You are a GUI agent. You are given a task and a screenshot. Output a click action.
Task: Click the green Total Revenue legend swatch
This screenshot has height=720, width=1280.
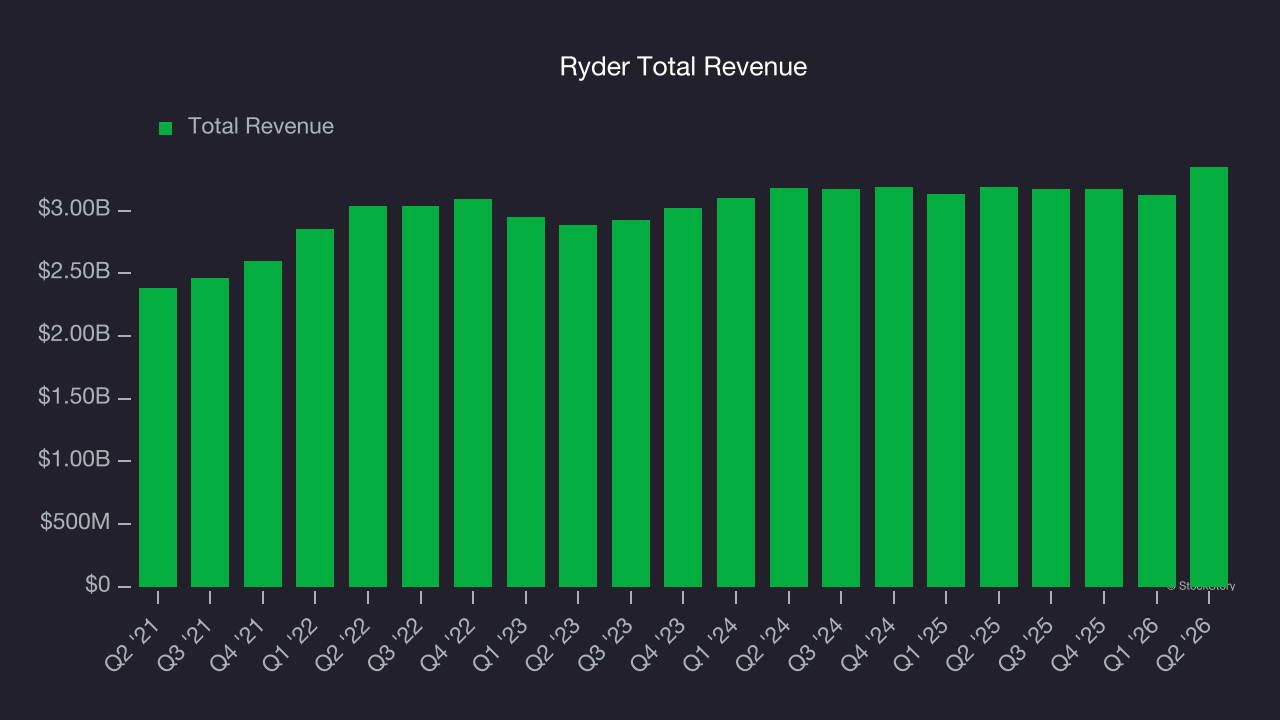click(x=166, y=128)
